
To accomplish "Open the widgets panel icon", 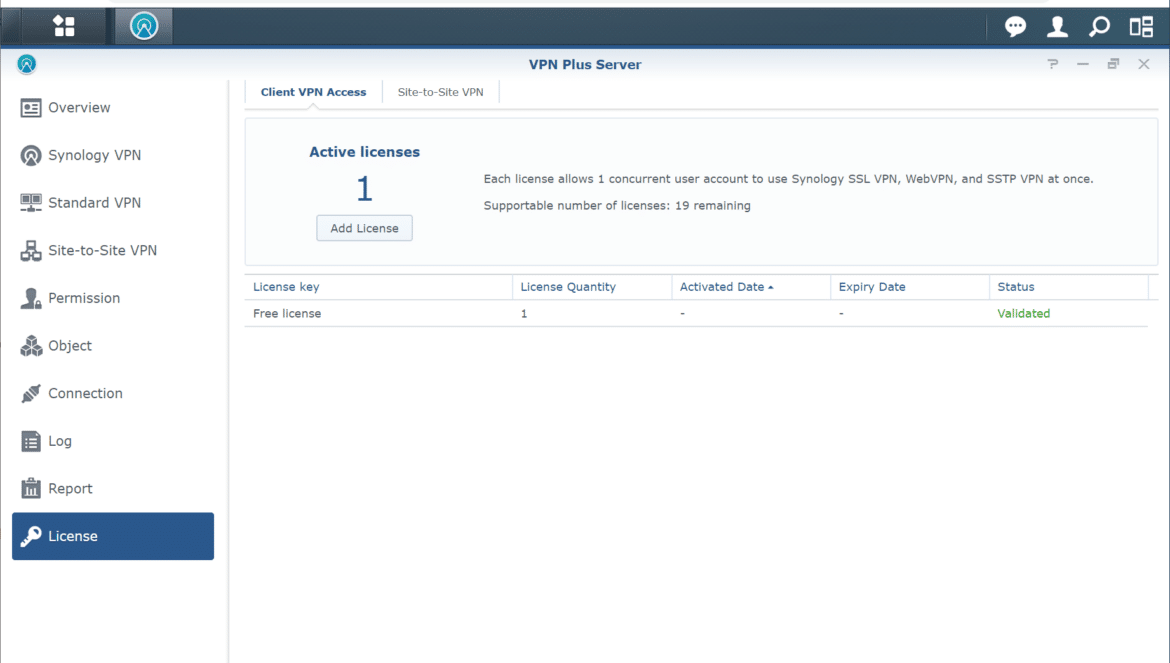I will coord(1141,27).
